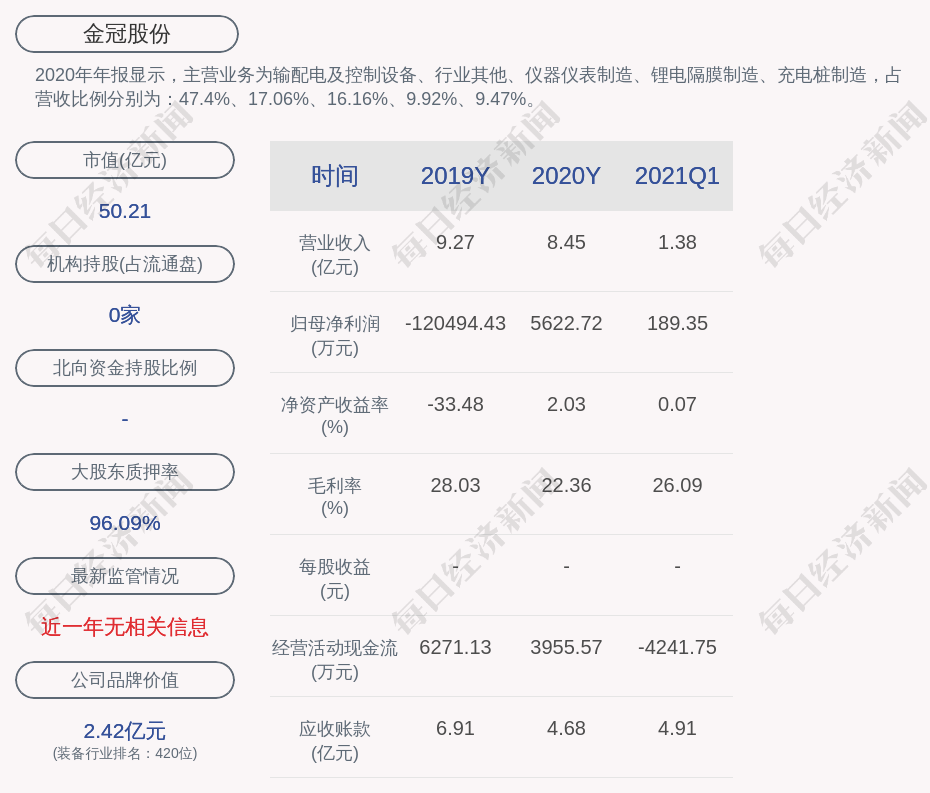930x793 pixels.
Task: Click the 净资产收益率(%) row label
Action: coord(334,416)
